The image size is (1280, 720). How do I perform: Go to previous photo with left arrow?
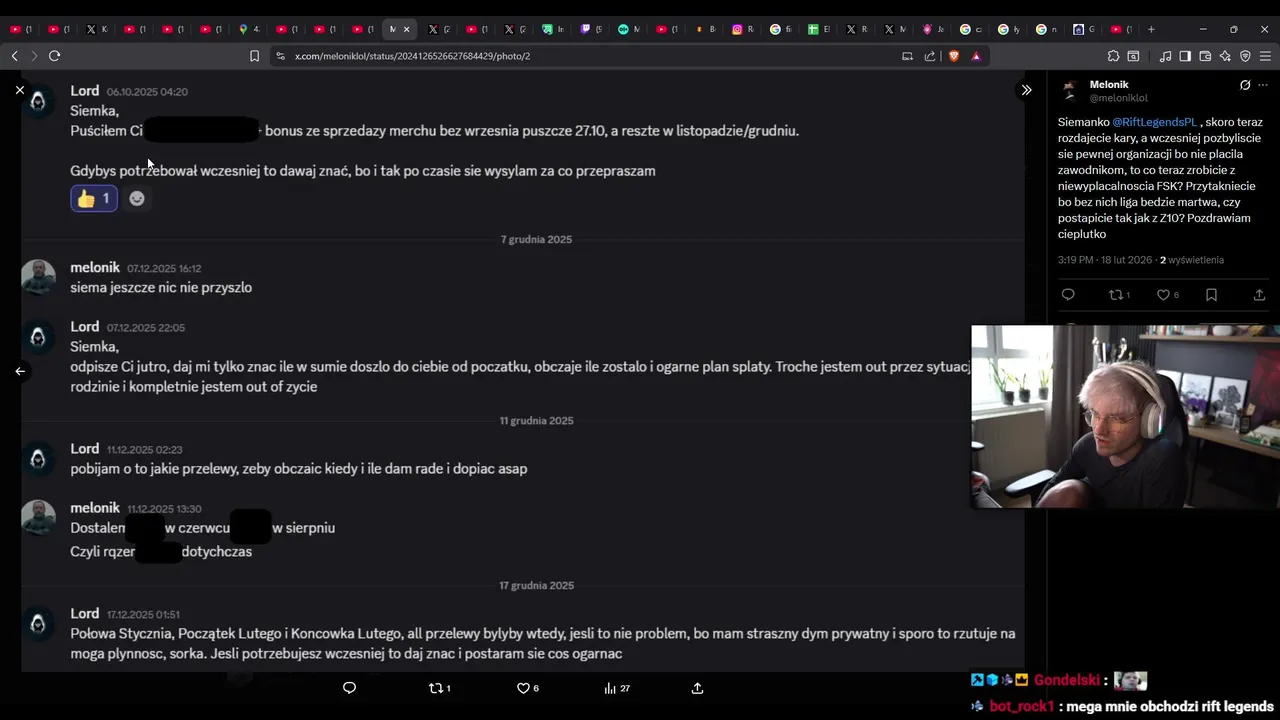coord(20,371)
